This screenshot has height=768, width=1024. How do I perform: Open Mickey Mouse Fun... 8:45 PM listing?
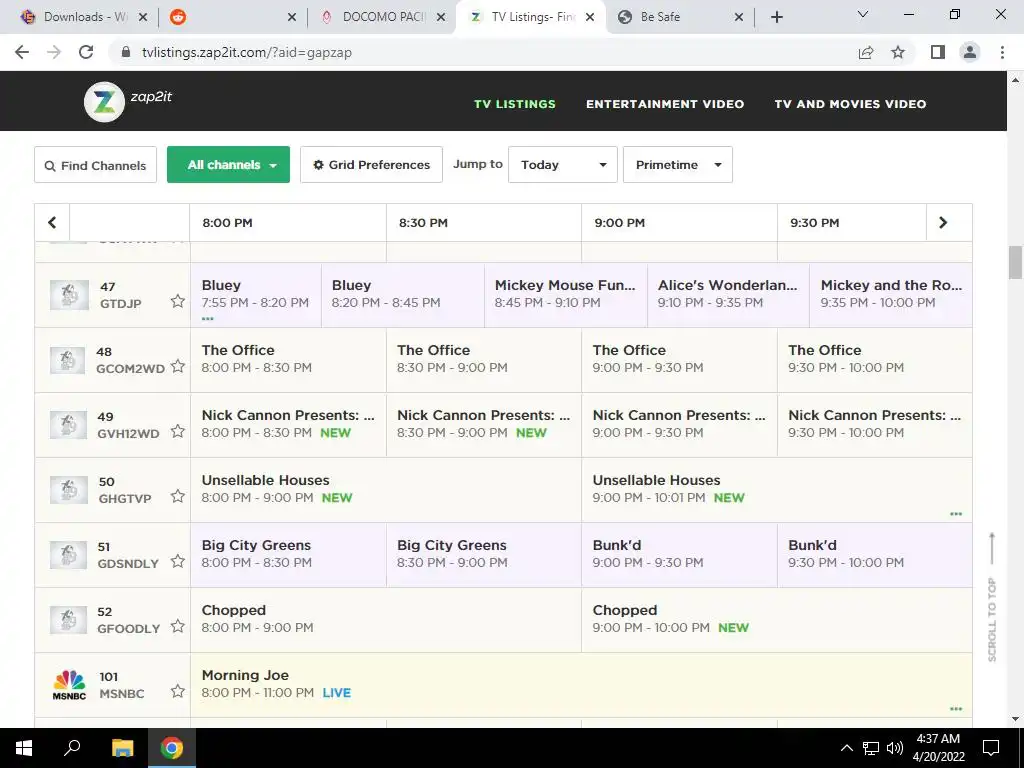pos(566,295)
